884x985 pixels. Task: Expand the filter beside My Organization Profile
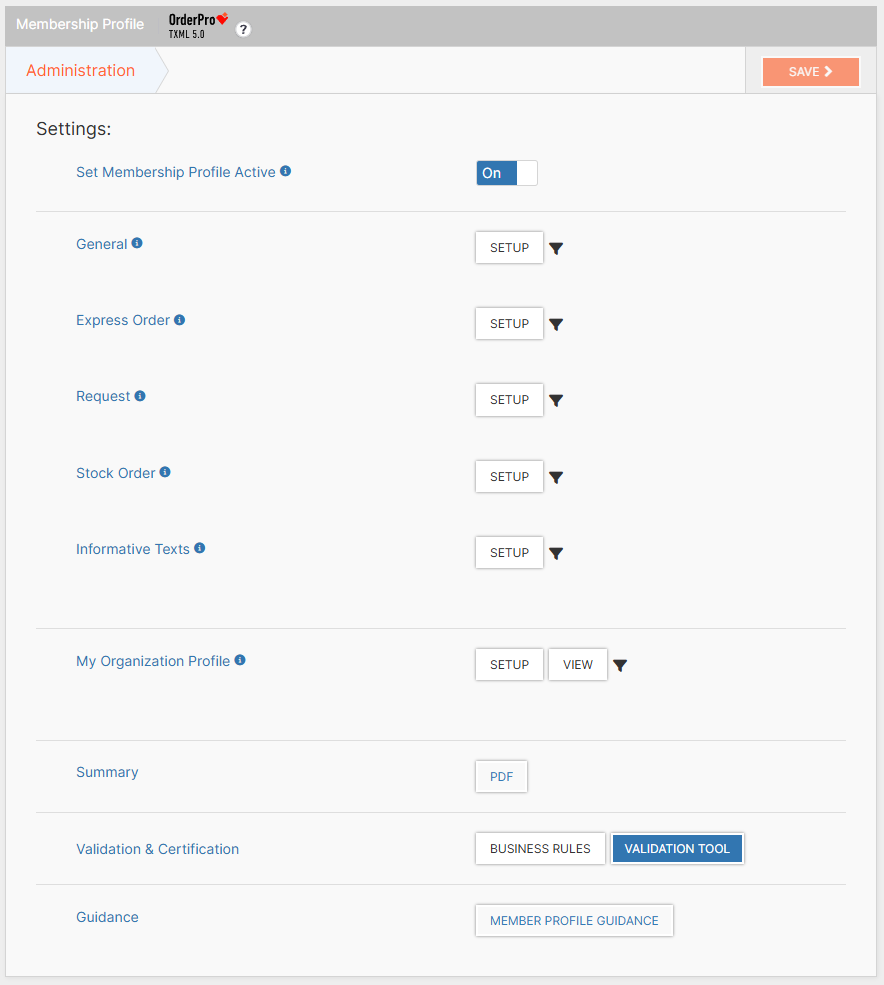pyautogui.click(x=619, y=664)
